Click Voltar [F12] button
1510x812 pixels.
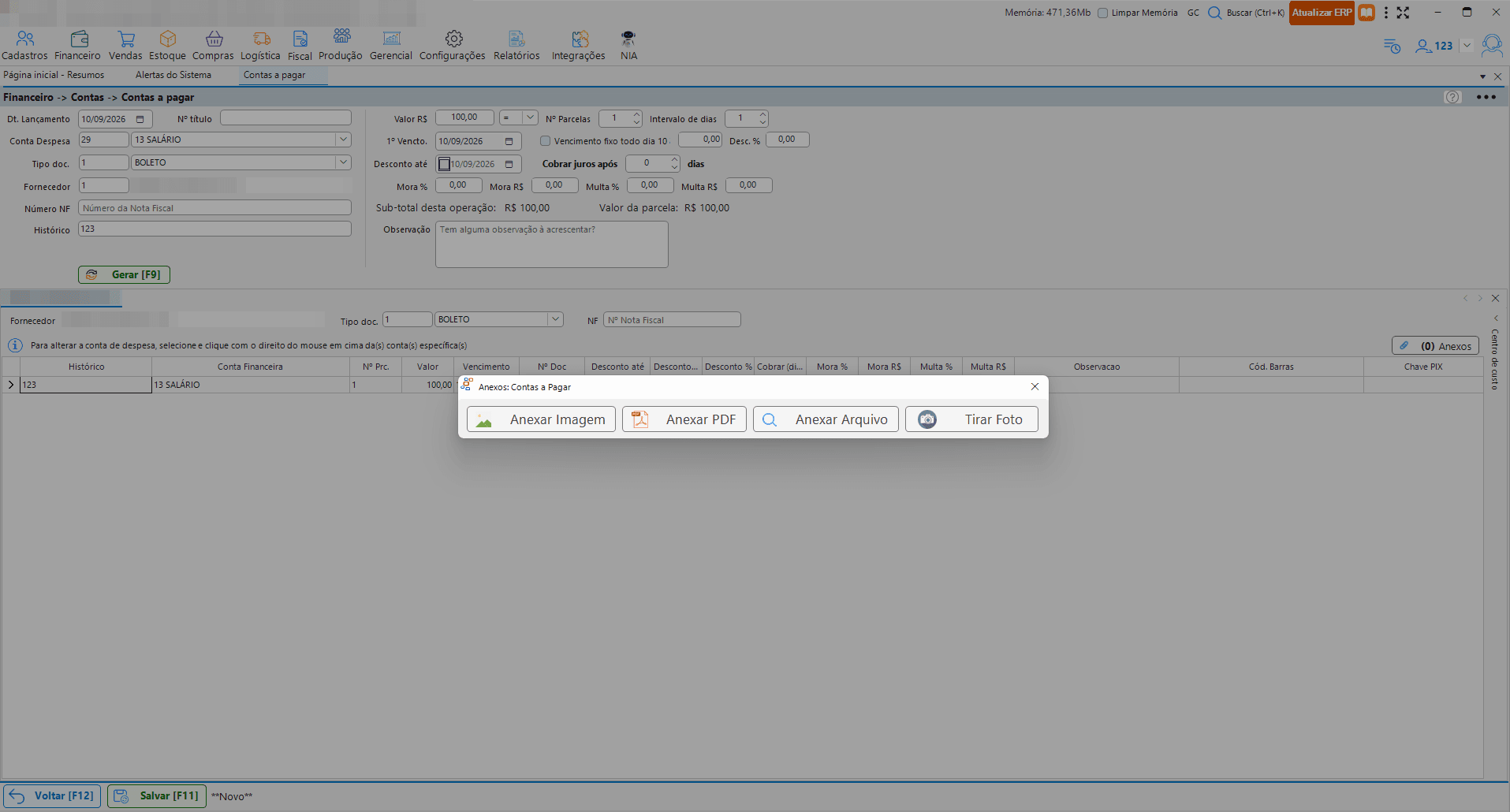click(52, 795)
